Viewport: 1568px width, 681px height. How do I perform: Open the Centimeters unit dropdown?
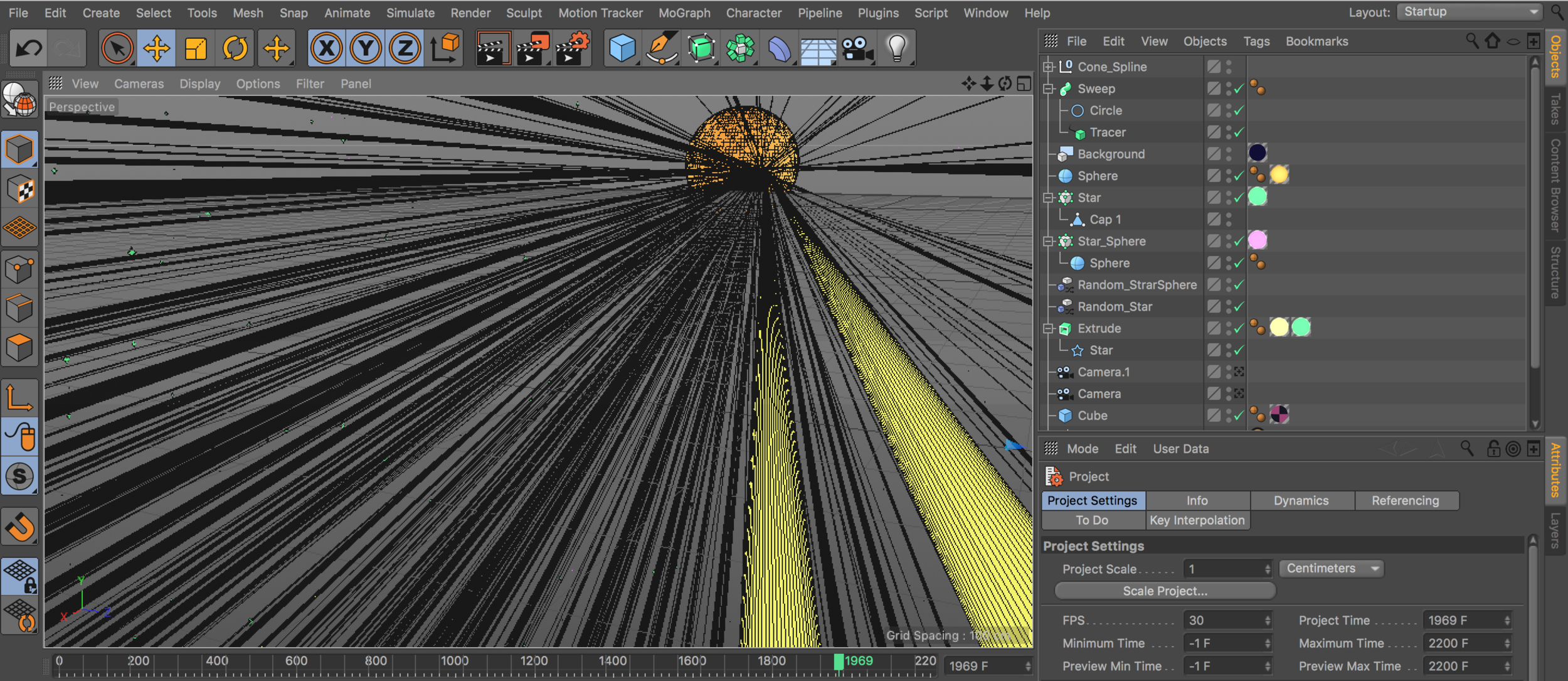point(1332,569)
